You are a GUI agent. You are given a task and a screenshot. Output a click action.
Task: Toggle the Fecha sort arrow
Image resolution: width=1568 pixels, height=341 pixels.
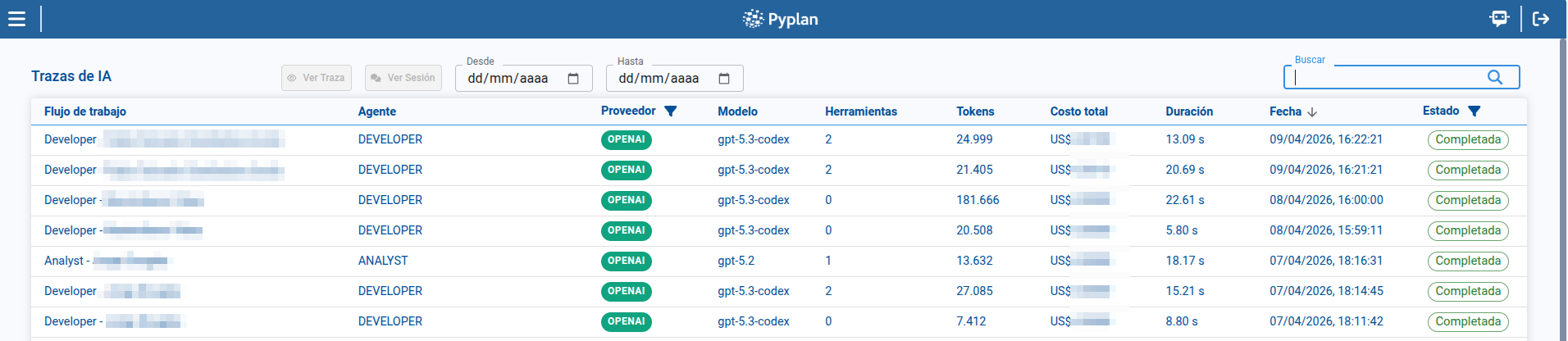(x=1312, y=112)
